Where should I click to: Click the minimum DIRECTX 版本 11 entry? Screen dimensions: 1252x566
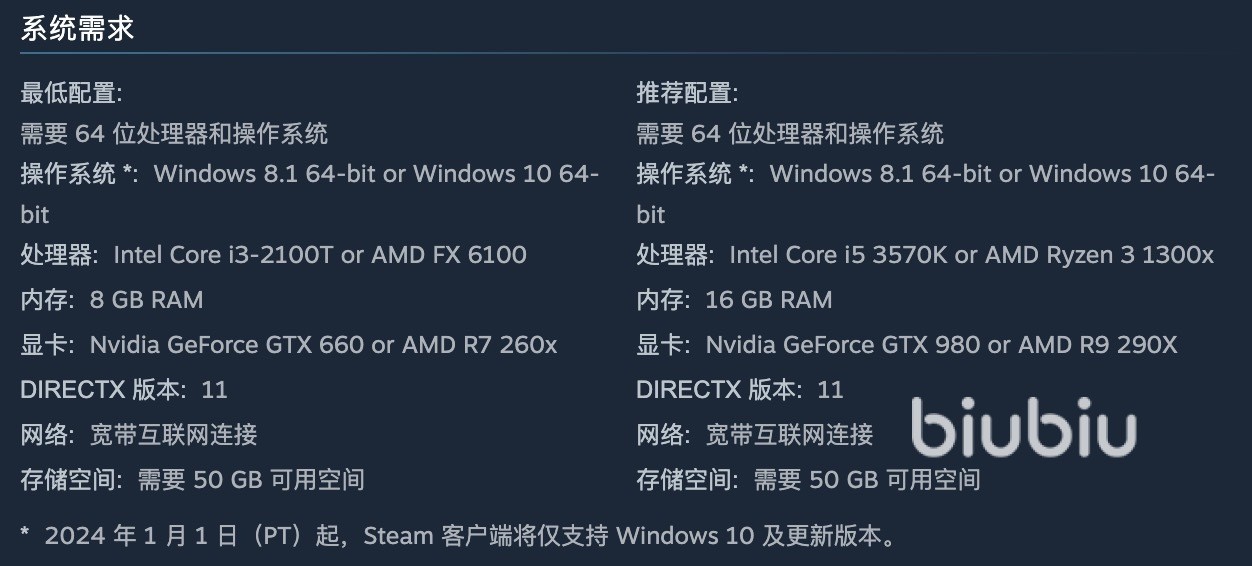tap(124, 389)
